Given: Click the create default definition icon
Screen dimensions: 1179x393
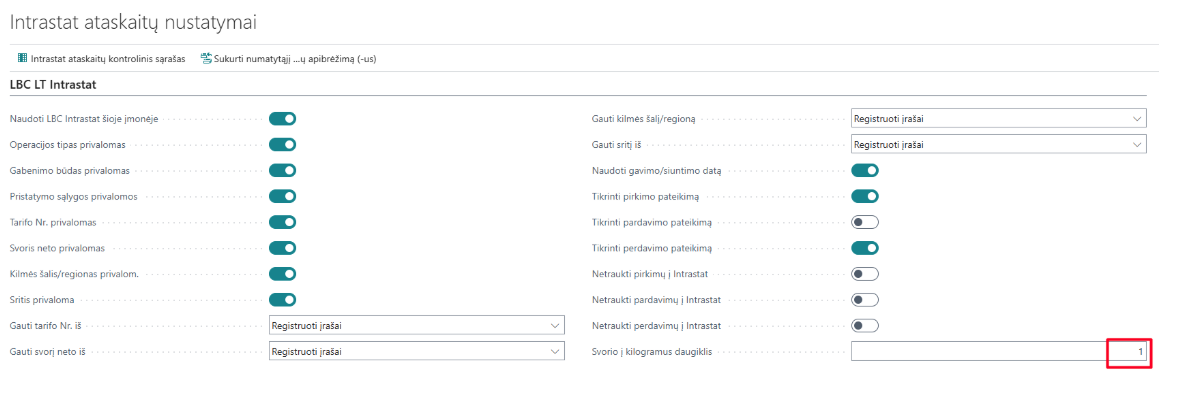Looking at the screenshot, I should (x=206, y=58).
